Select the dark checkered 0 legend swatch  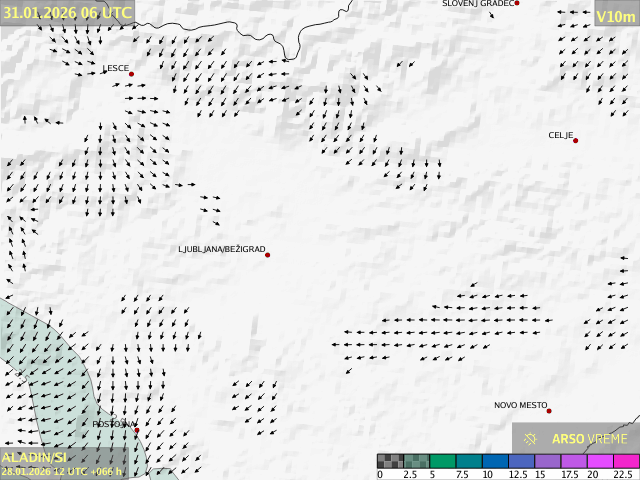(x=390, y=461)
